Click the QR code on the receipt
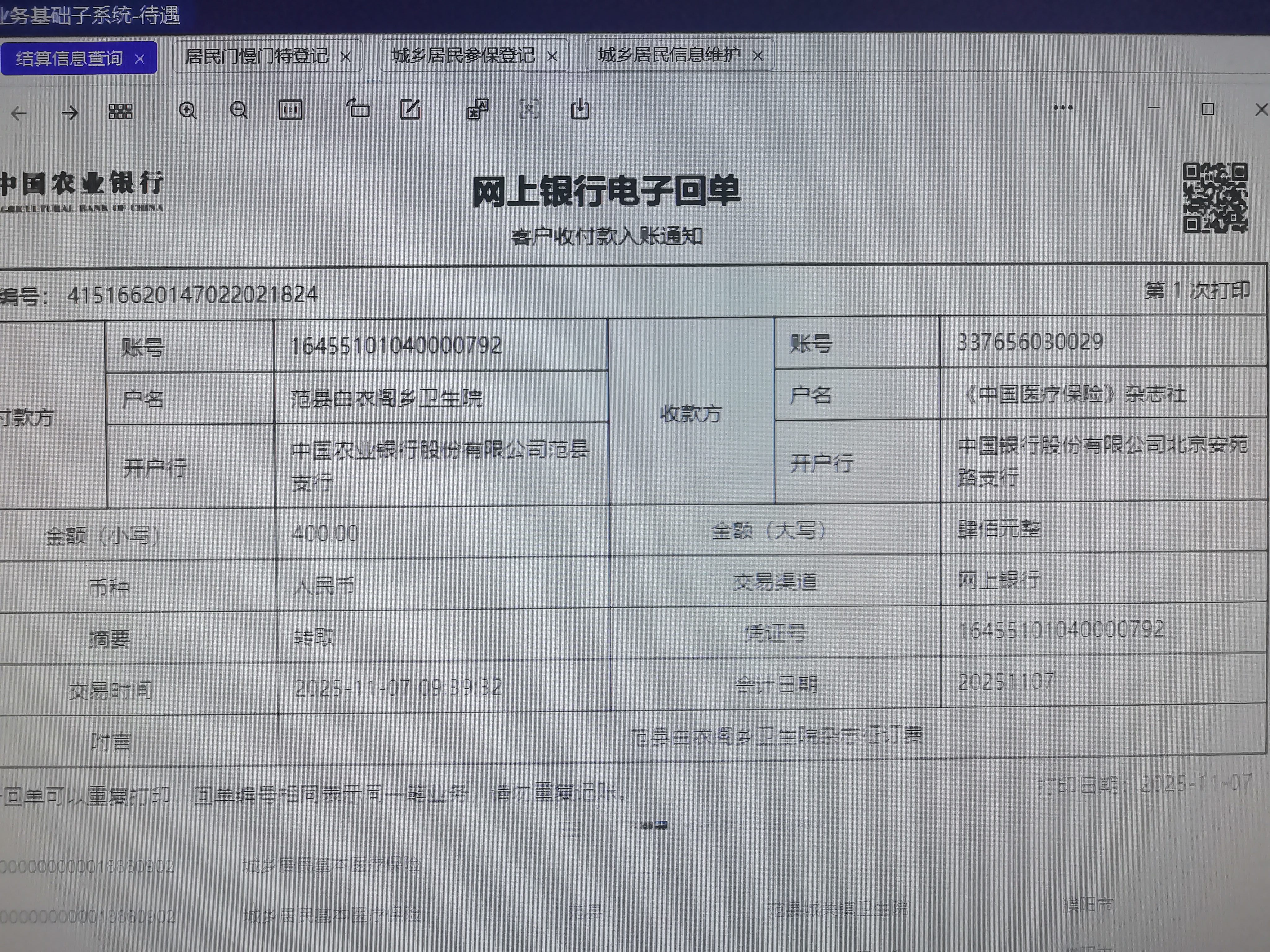 pos(1215,197)
